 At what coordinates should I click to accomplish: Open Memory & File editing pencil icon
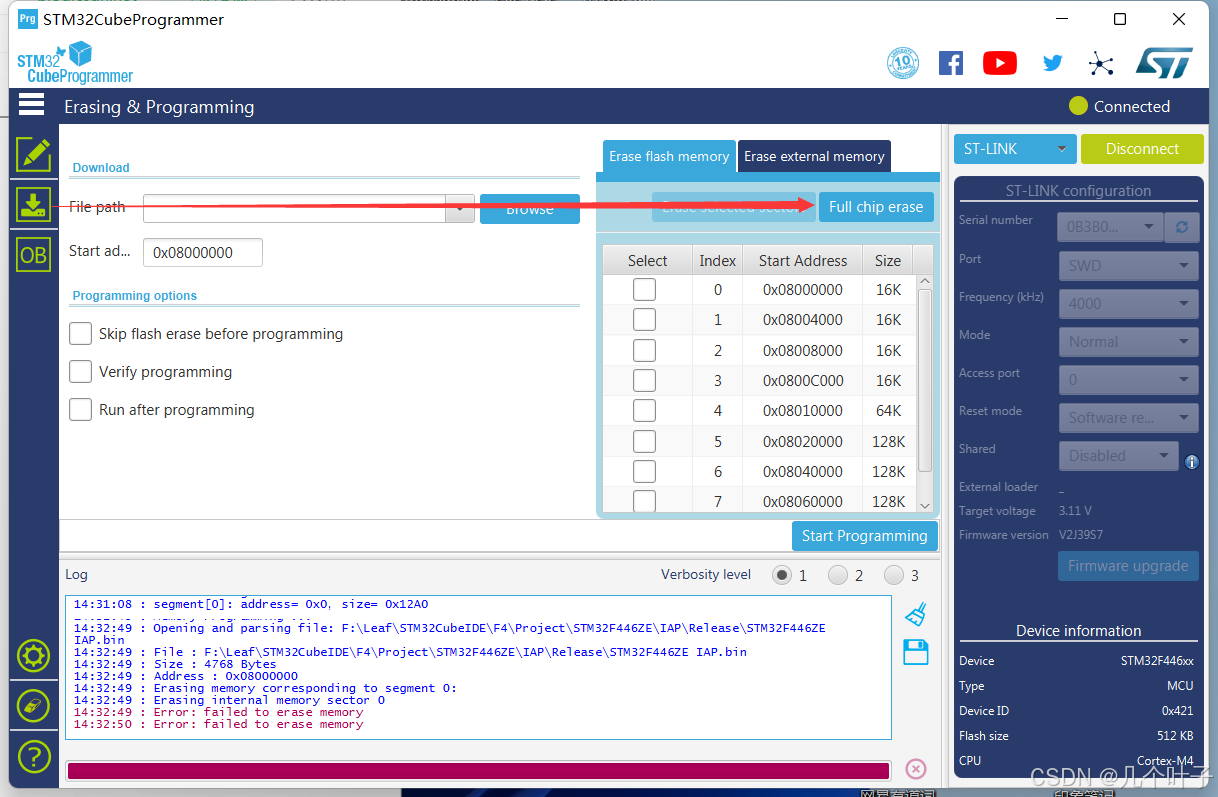pyautogui.click(x=33, y=154)
